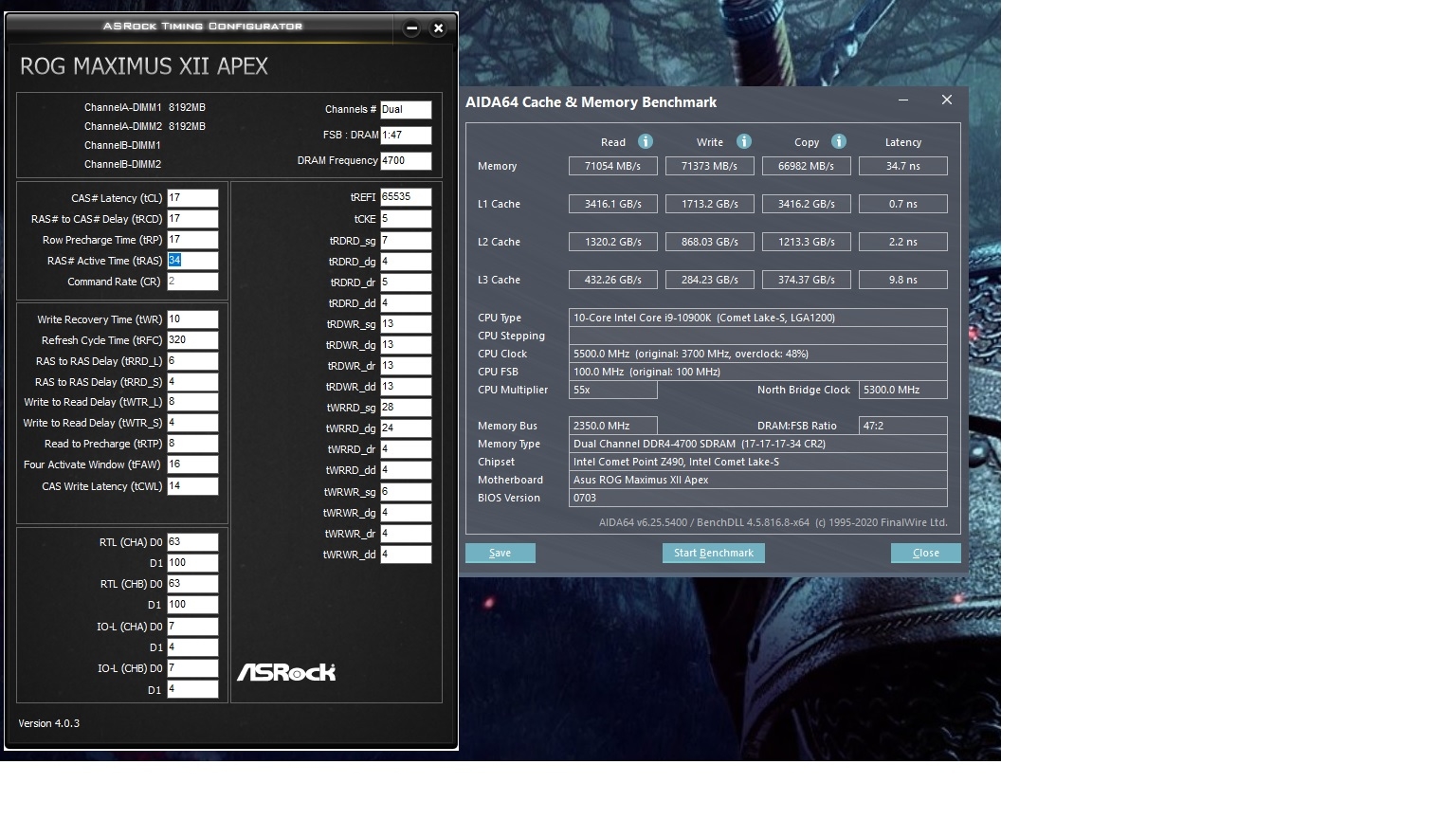Click the Read info icon in AIDA64
Image resolution: width=1456 pixels, height=819 pixels.
[x=646, y=141]
